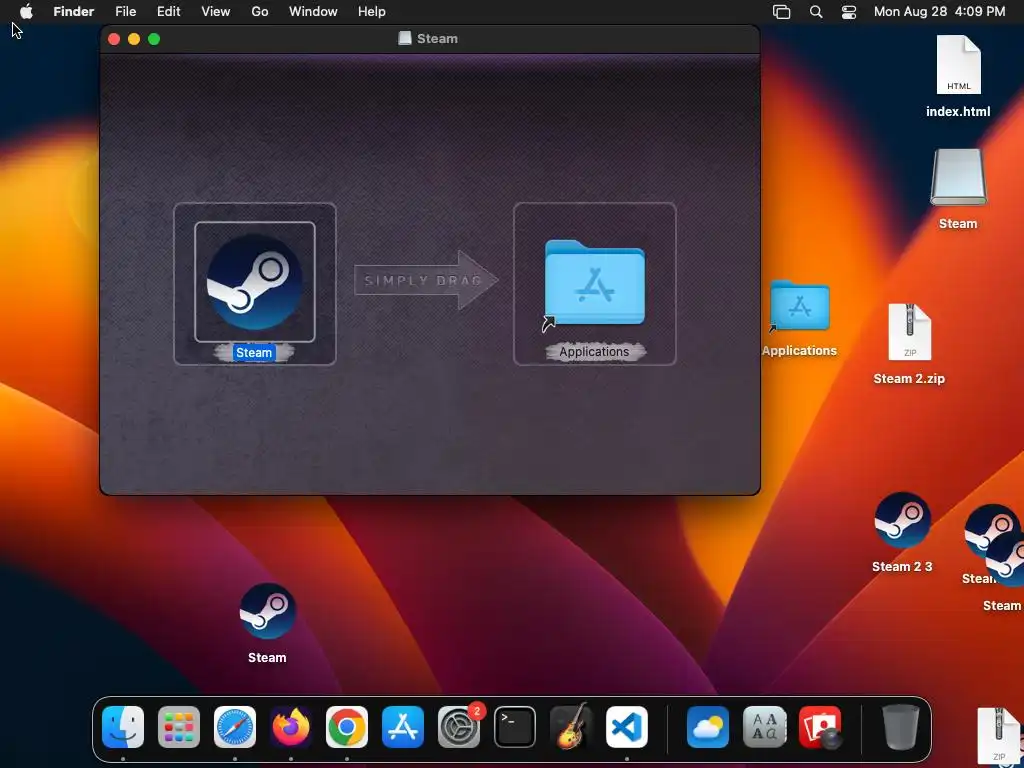Screen dimensions: 1024x768
Task: Open the Go menu
Action: click(x=260, y=12)
